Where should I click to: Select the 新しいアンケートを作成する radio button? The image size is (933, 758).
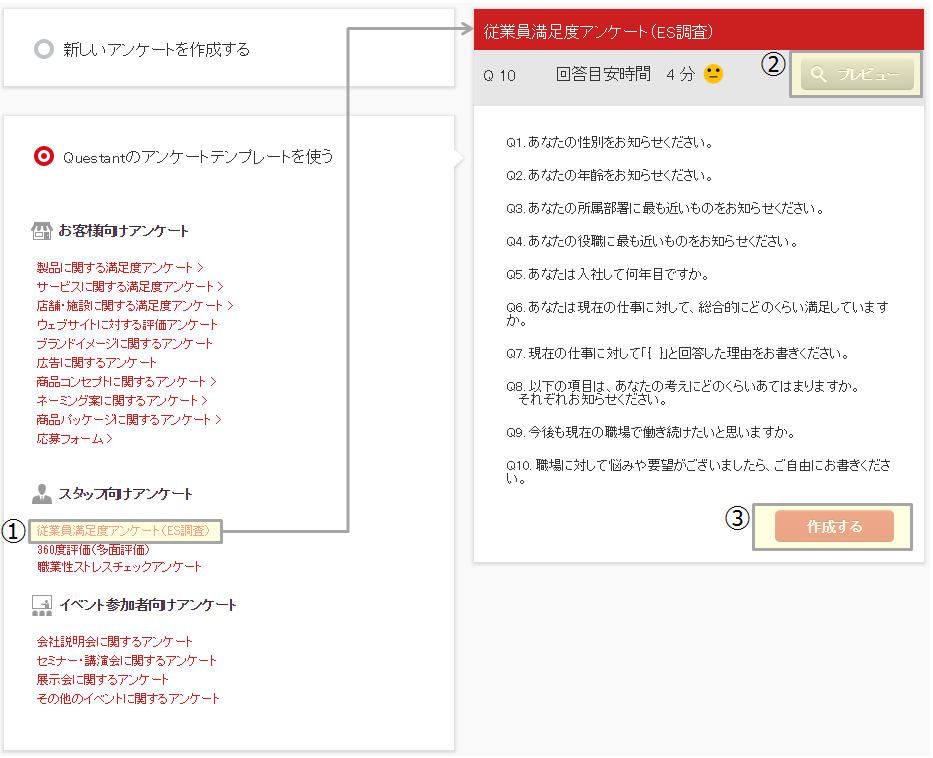pos(43,47)
